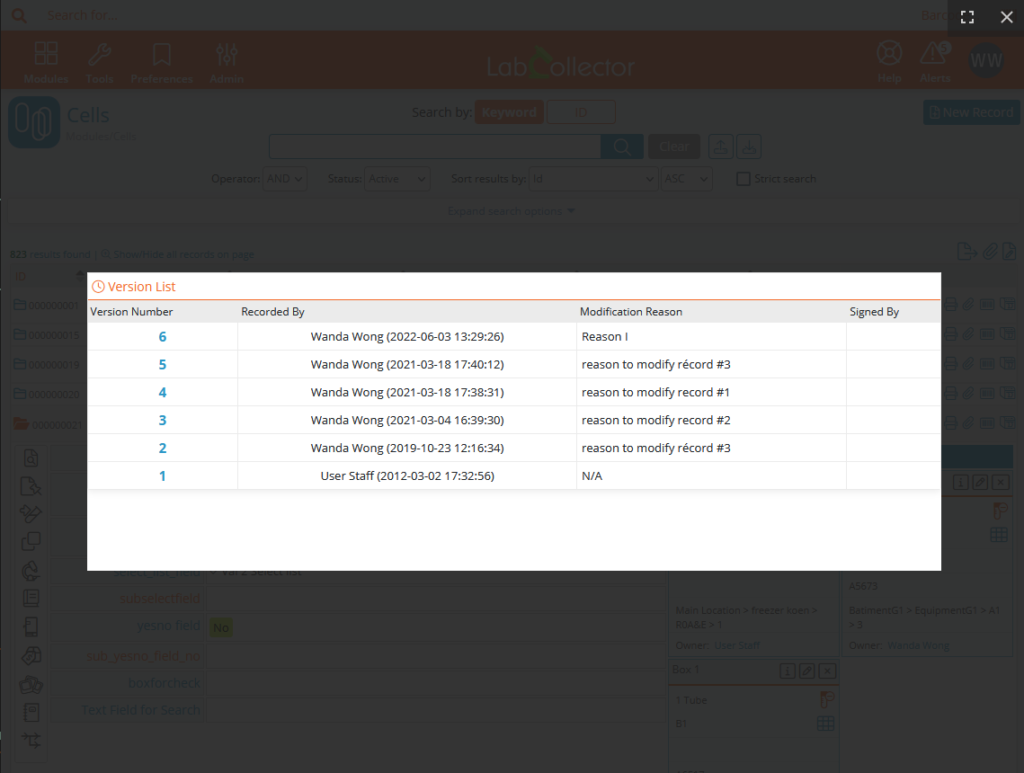Click the test tube icon in the record sidebar

[30, 514]
